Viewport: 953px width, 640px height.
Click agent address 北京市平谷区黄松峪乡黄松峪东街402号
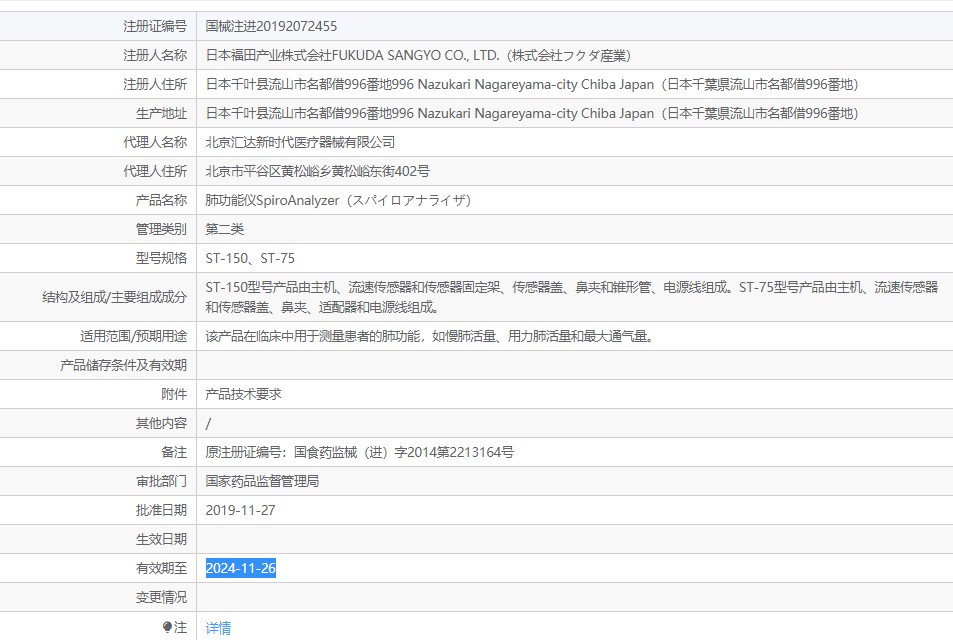coord(317,171)
